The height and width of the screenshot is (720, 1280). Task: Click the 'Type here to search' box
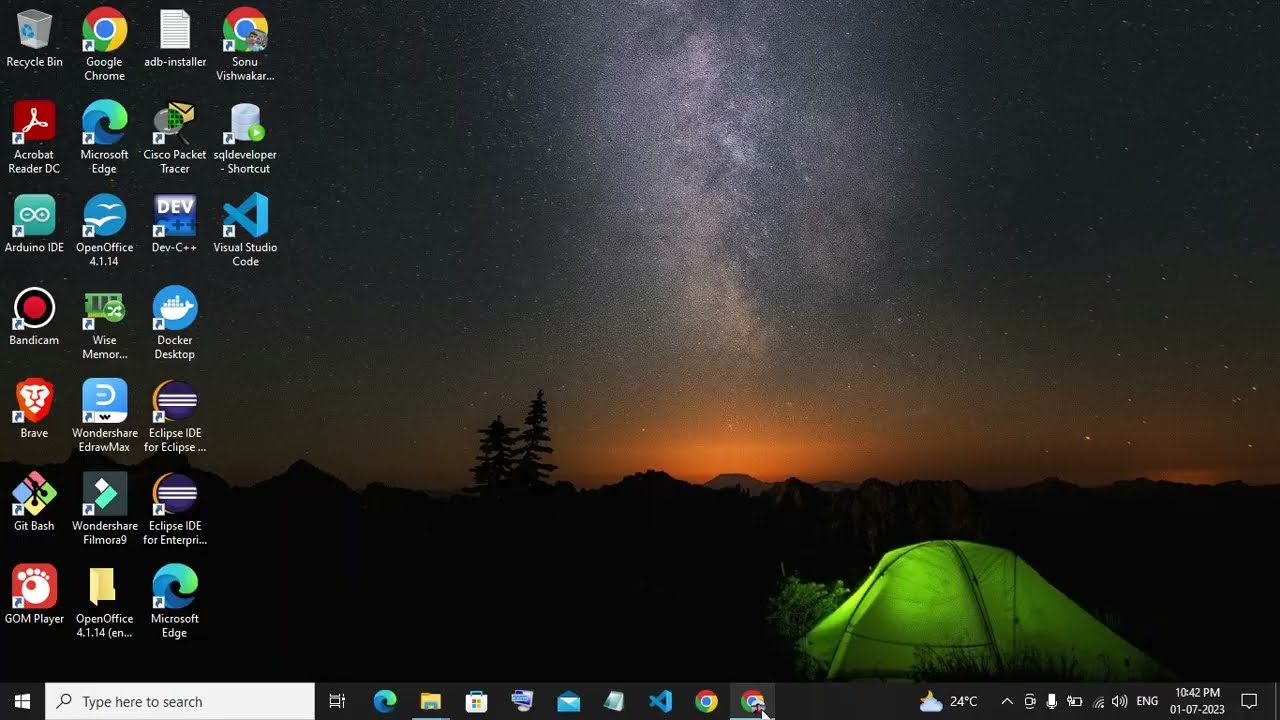coord(180,702)
